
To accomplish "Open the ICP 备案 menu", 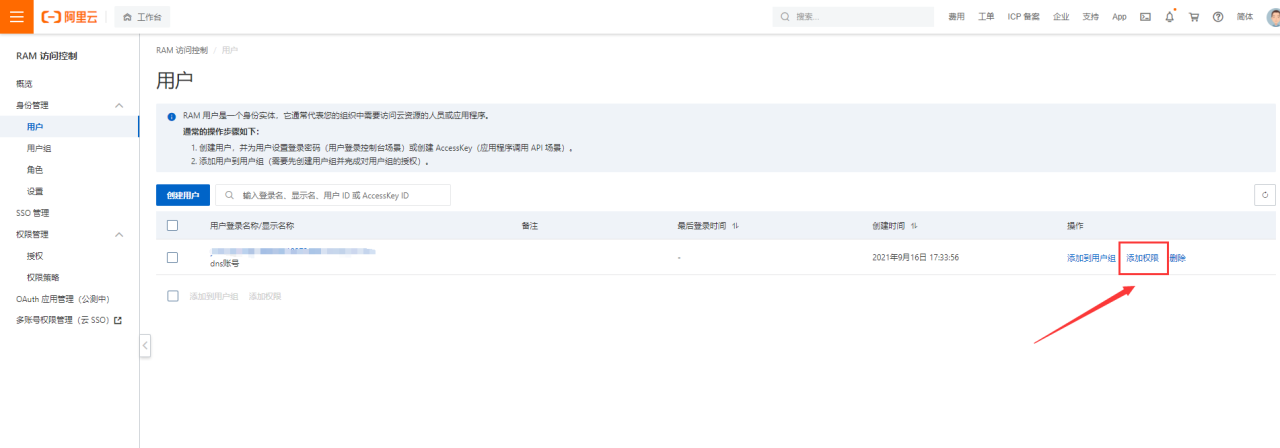I will pyautogui.click(x=1023, y=17).
